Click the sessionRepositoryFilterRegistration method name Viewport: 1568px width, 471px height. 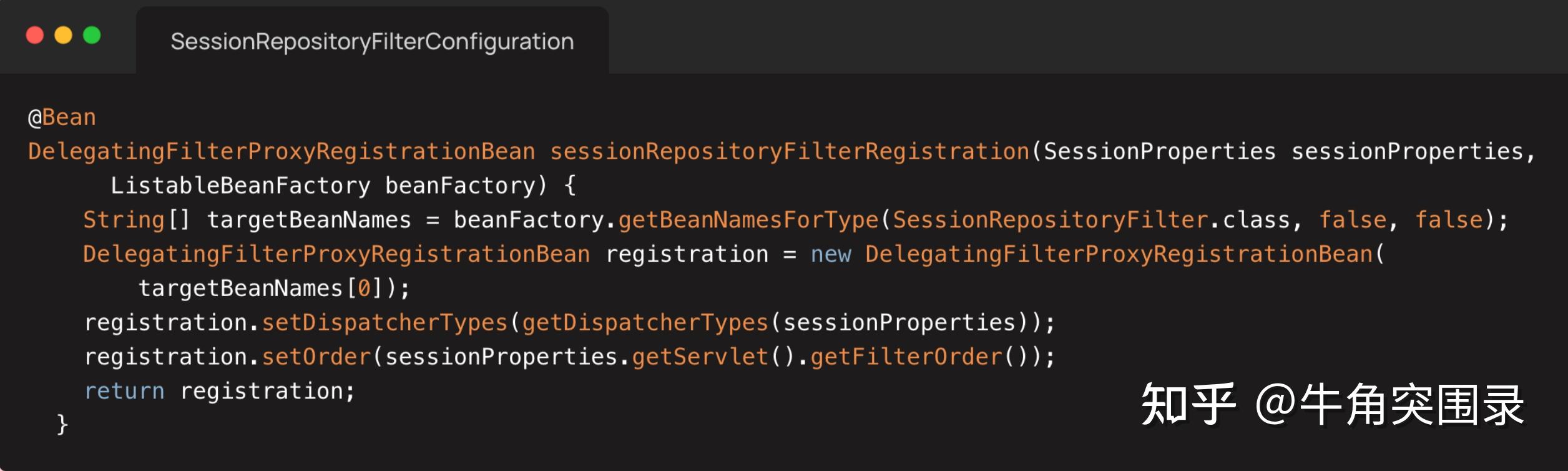789,152
